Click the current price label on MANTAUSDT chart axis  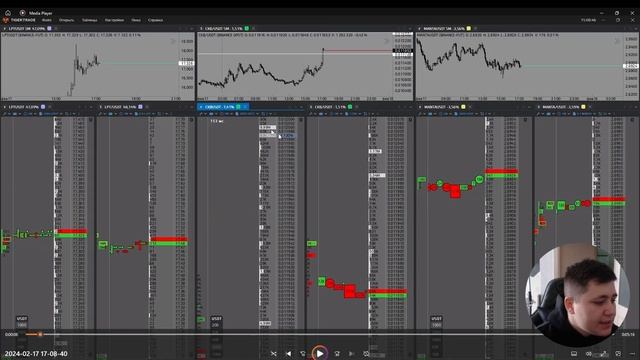pos(631,66)
